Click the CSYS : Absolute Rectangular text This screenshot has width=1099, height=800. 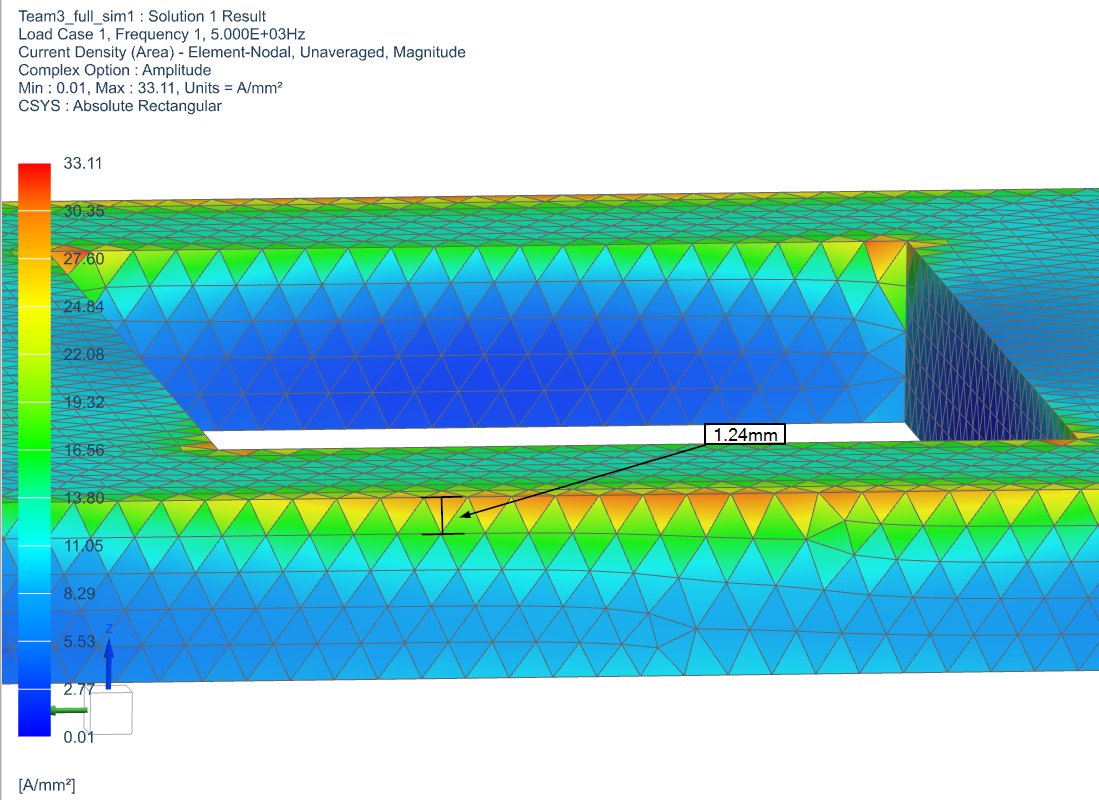point(120,106)
